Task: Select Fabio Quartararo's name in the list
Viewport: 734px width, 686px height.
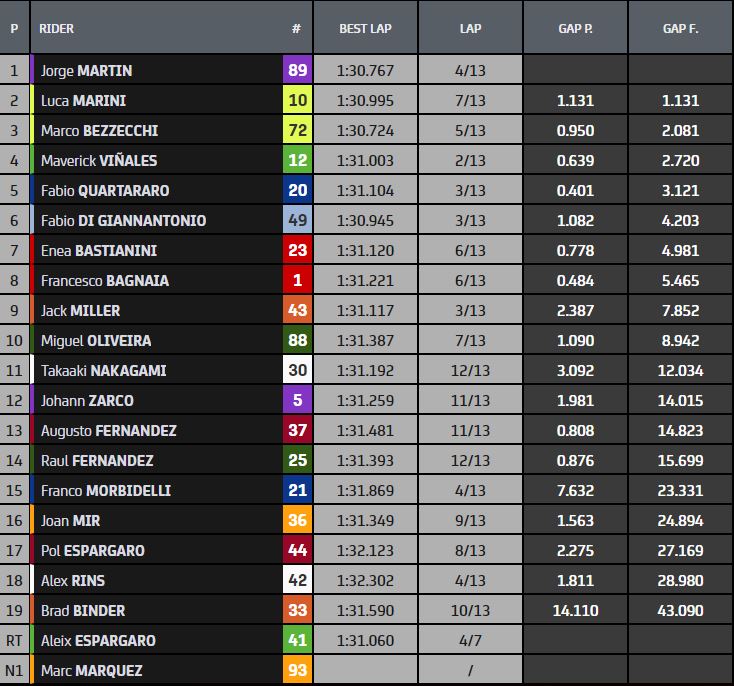Action: (104, 191)
